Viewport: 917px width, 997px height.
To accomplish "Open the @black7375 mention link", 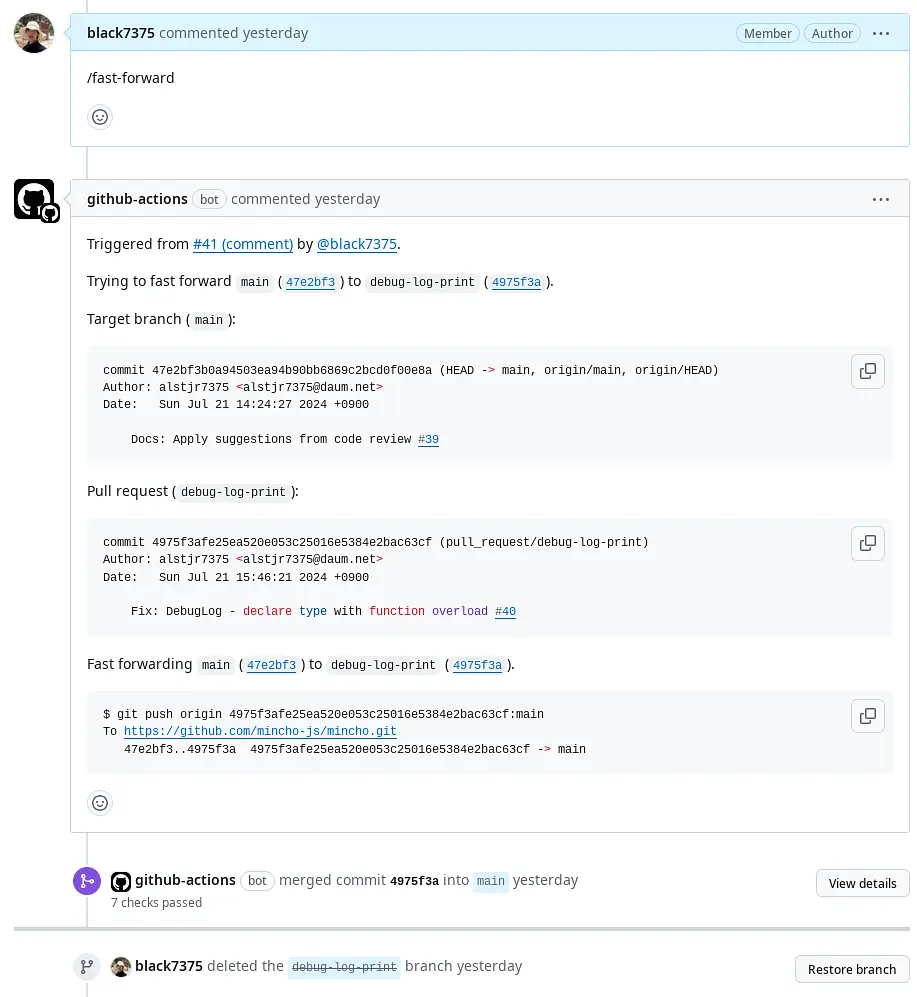I will point(357,244).
